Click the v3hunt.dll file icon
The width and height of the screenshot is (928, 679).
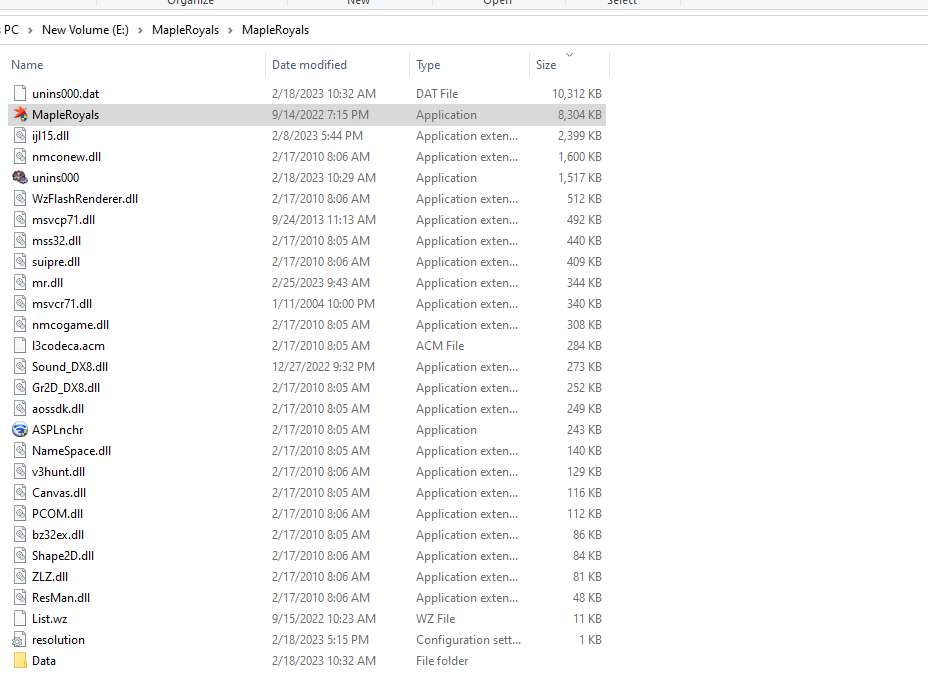(20, 472)
